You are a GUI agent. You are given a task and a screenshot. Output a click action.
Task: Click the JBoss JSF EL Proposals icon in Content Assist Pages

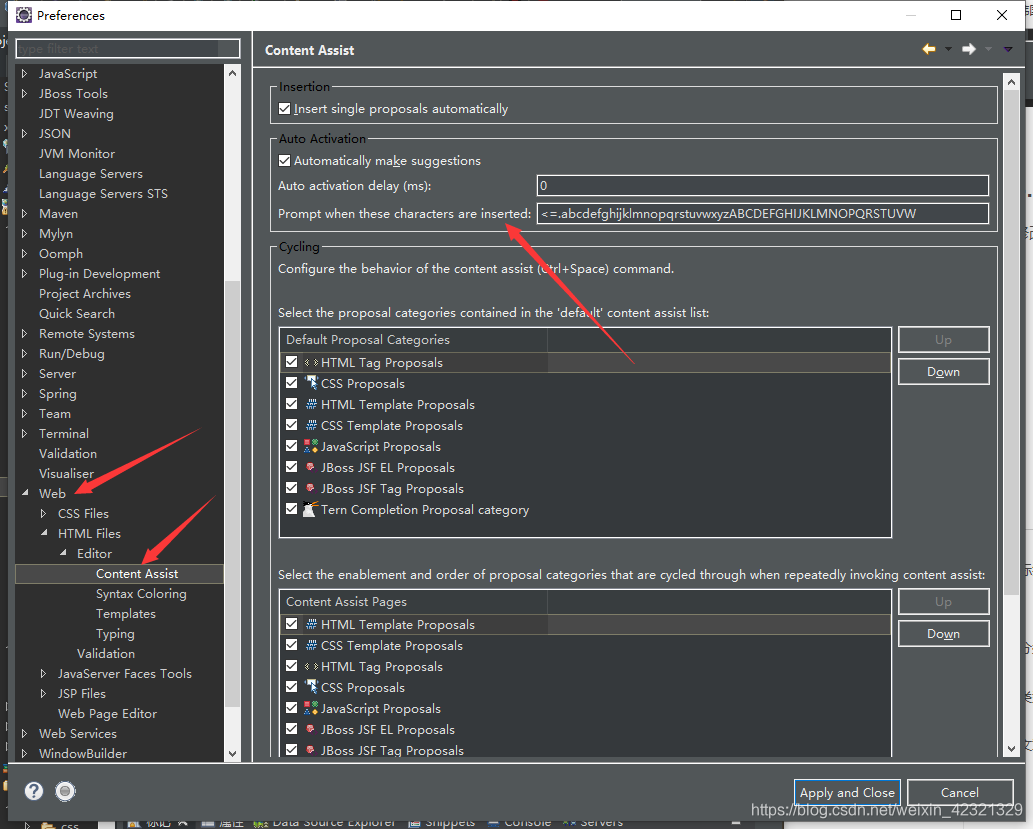[311, 729]
